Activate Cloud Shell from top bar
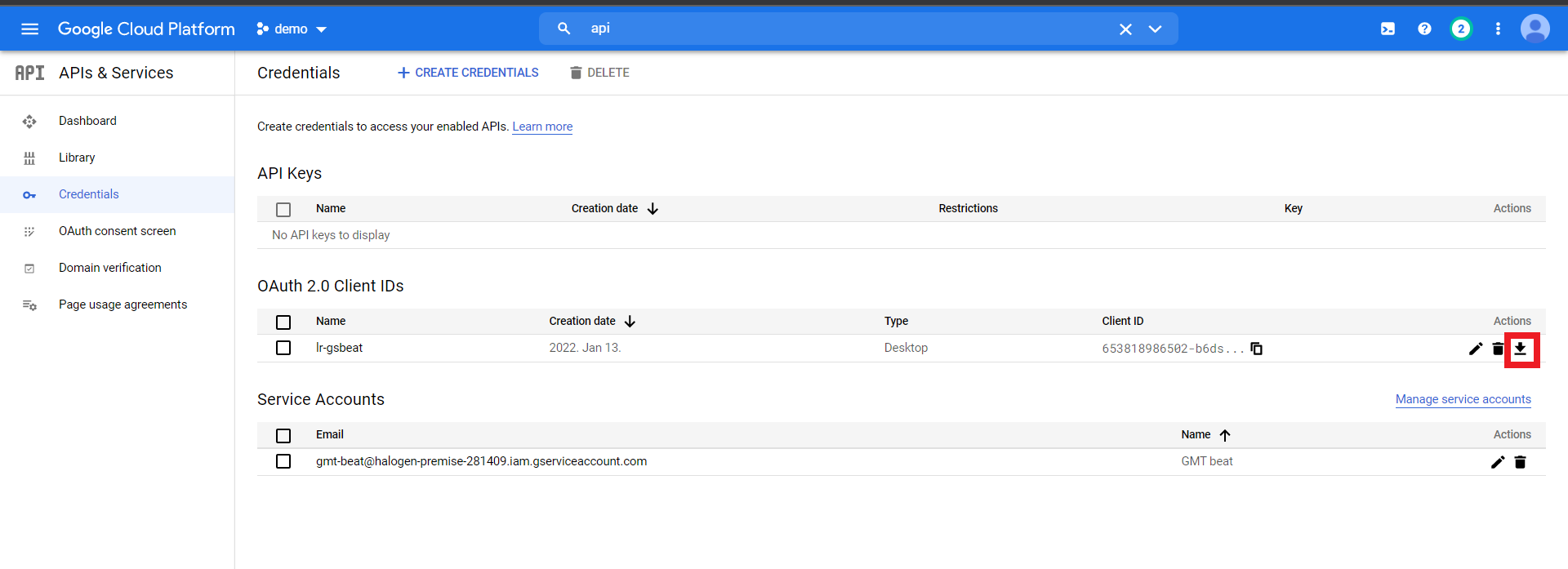This screenshot has height=569, width=1568. [x=1388, y=29]
